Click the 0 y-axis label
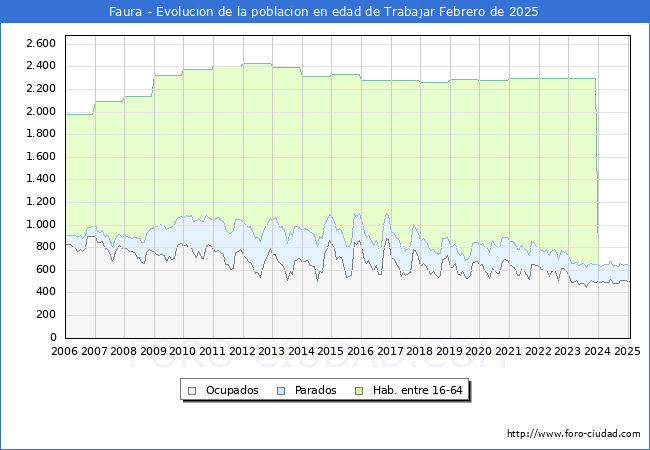Screen dimensions: 650x450 [53, 338]
